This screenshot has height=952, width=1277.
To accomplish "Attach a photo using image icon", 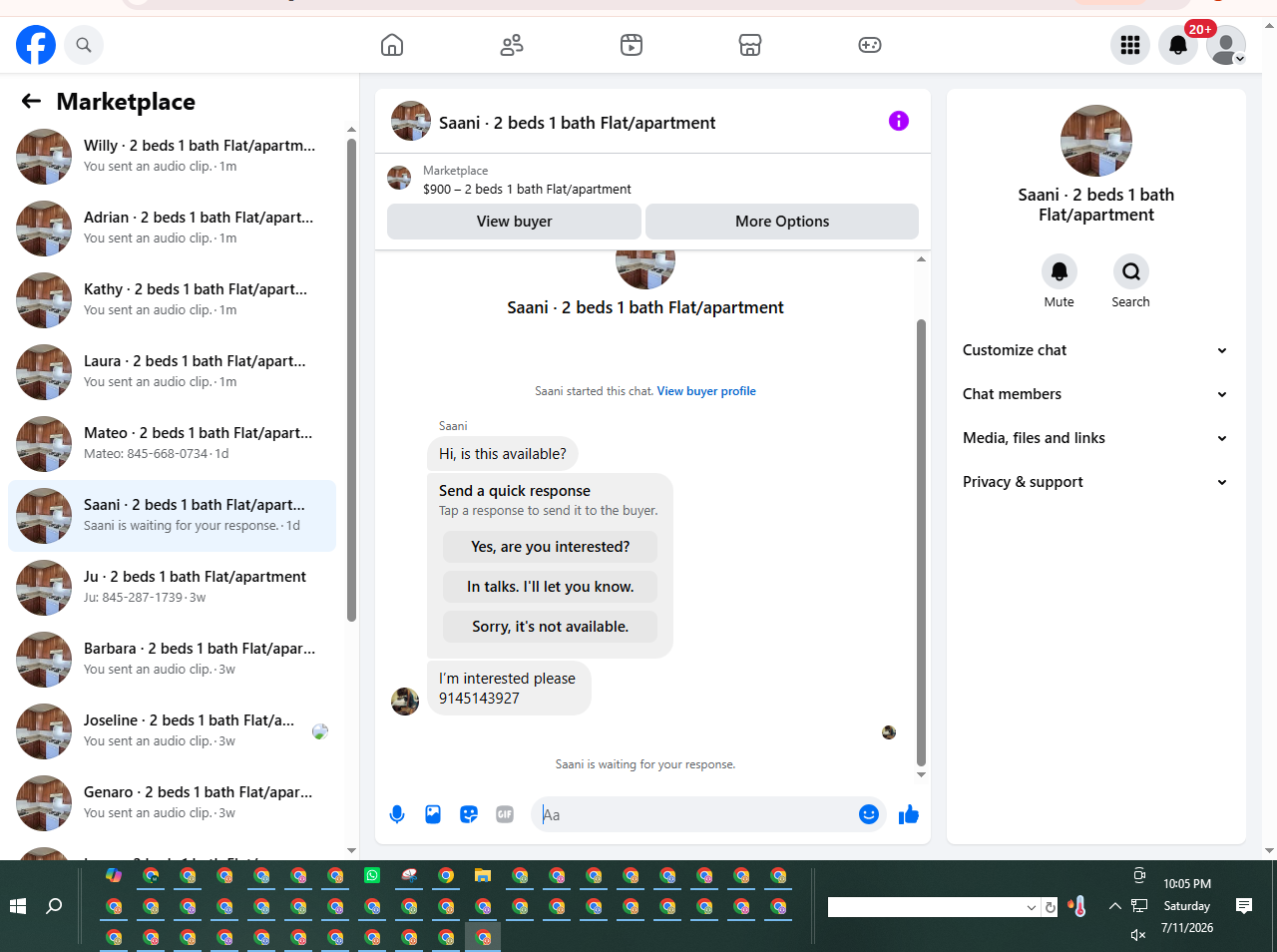I will [433, 814].
